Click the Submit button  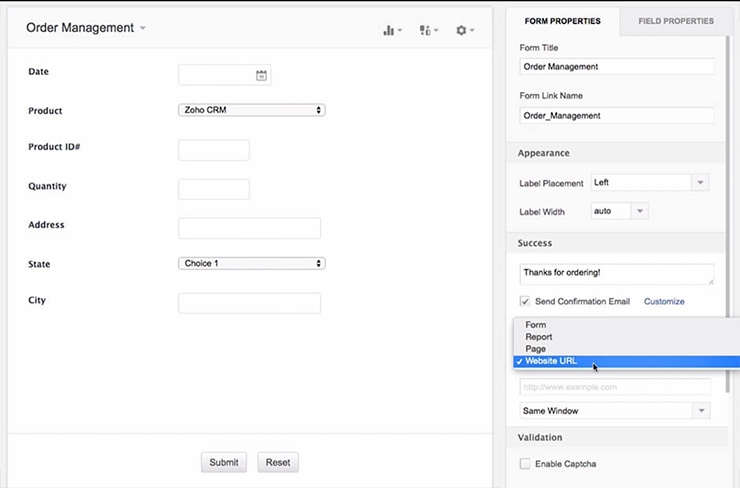click(224, 463)
